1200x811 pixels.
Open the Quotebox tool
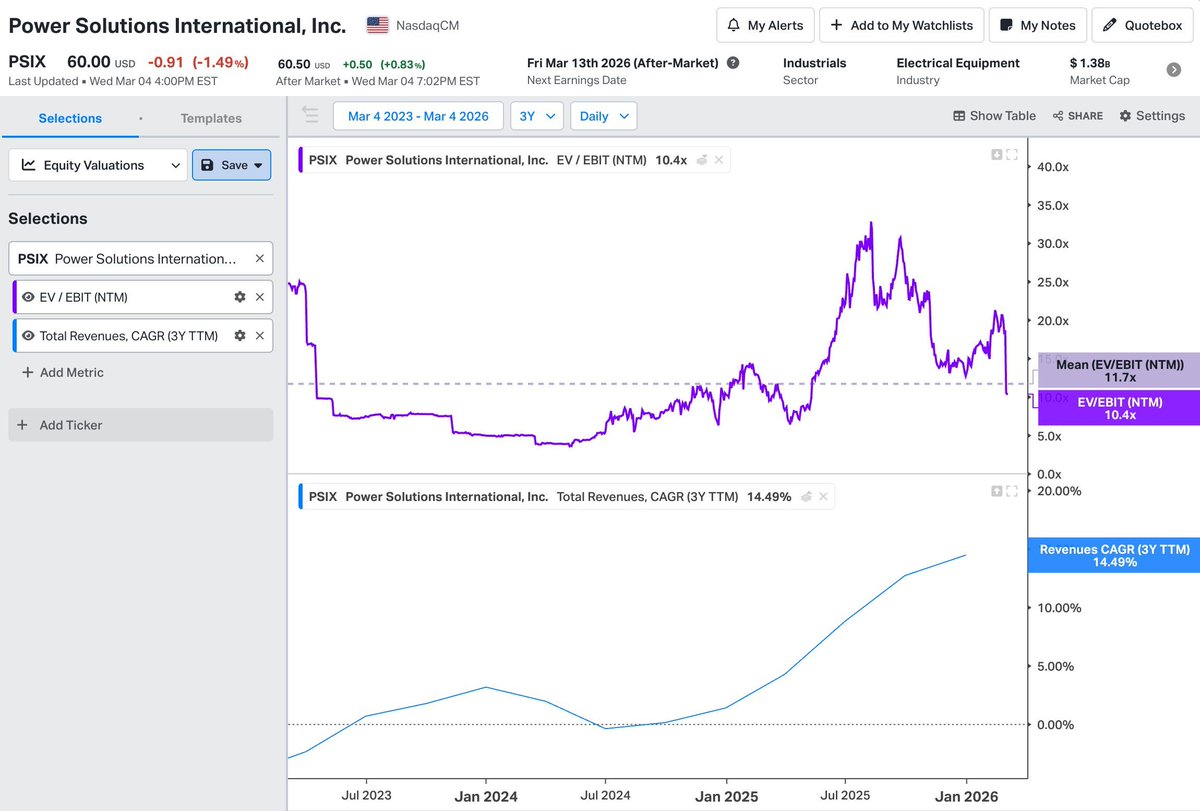1142,25
